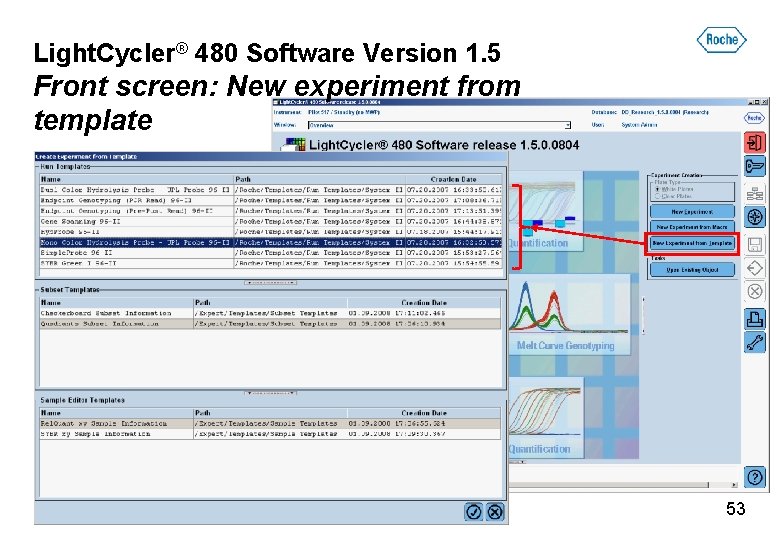This screenshot has width=780, height=540.
Task: Click Open Existing Object button
Action: pos(692,270)
